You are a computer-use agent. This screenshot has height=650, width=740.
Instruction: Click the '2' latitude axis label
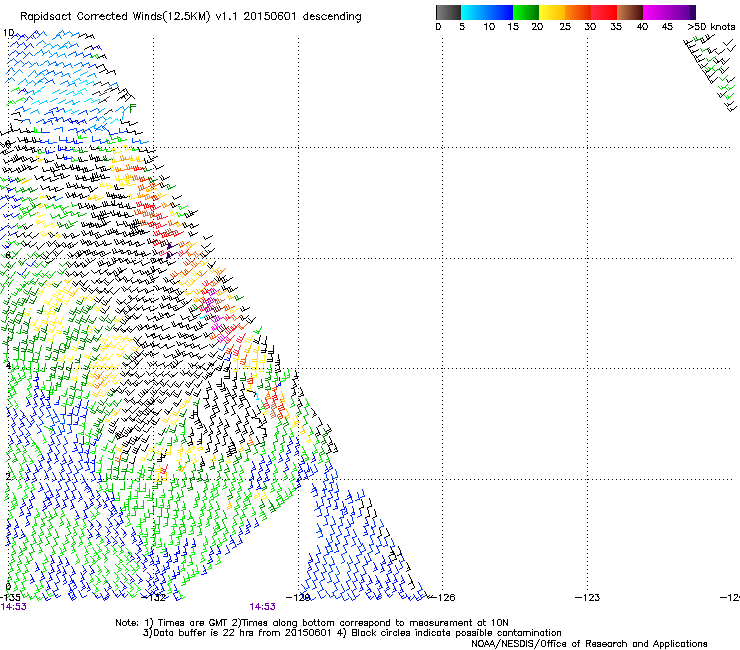point(8,476)
